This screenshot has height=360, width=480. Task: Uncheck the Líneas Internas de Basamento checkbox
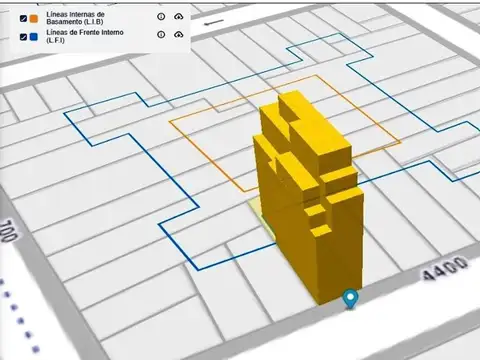pos(23,18)
